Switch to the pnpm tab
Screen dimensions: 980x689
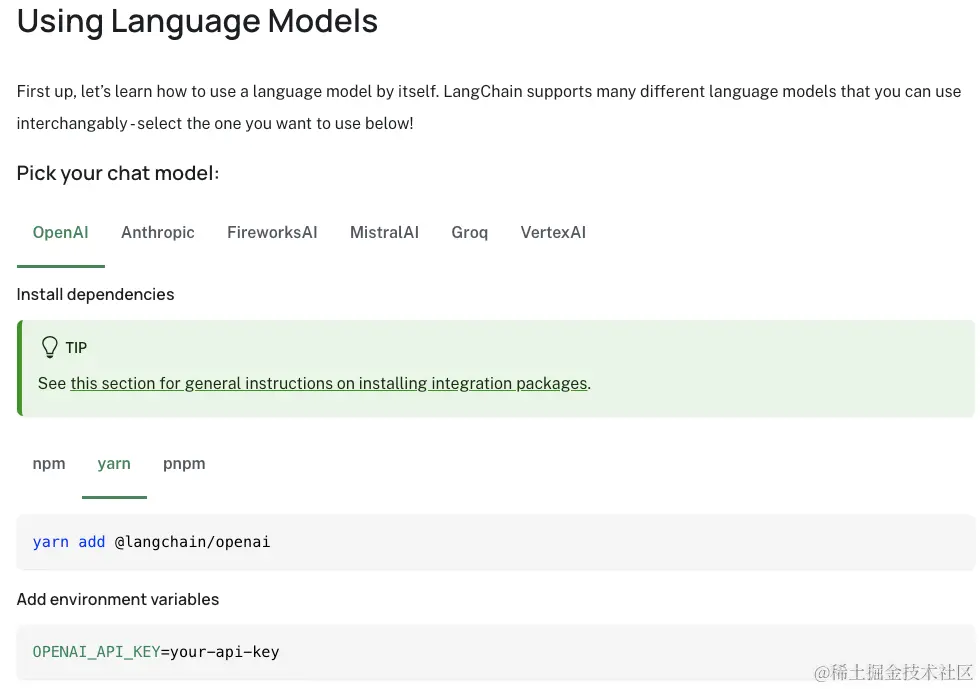click(x=184, y=464)
